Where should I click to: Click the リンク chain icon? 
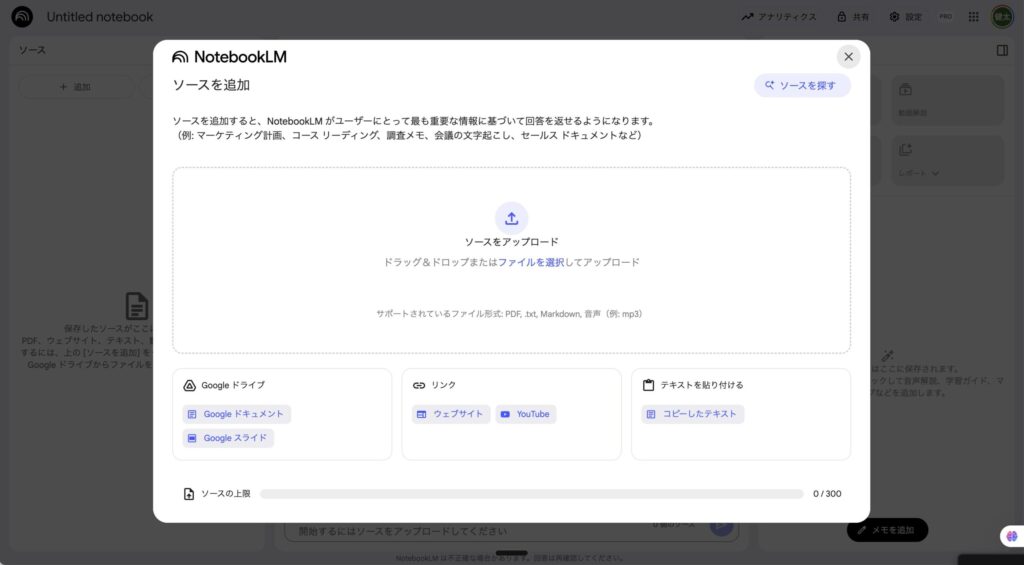419,385
